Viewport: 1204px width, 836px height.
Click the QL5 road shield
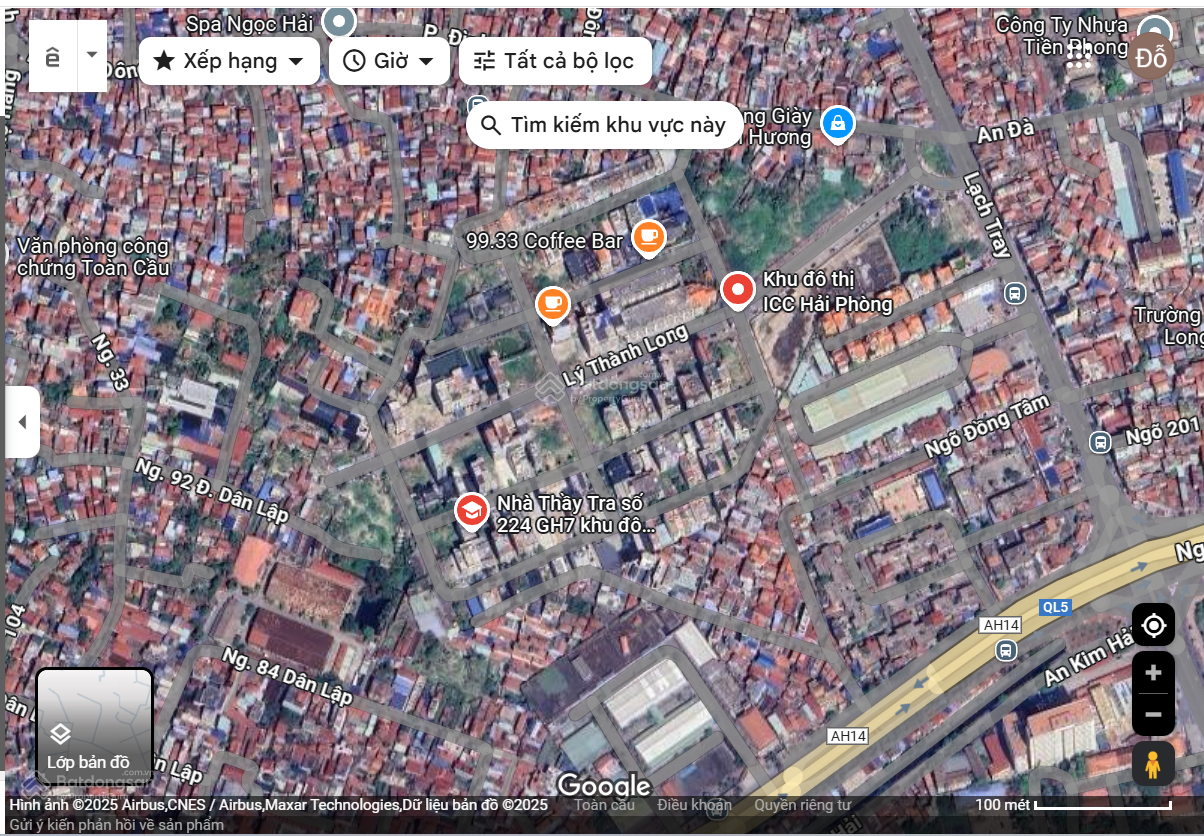1054,607
